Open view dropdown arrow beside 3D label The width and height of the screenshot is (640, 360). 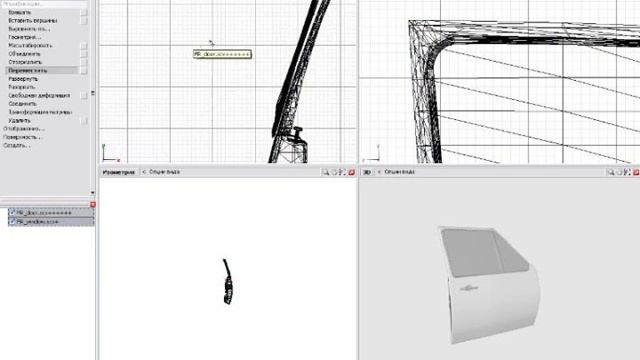click(379, 172)
